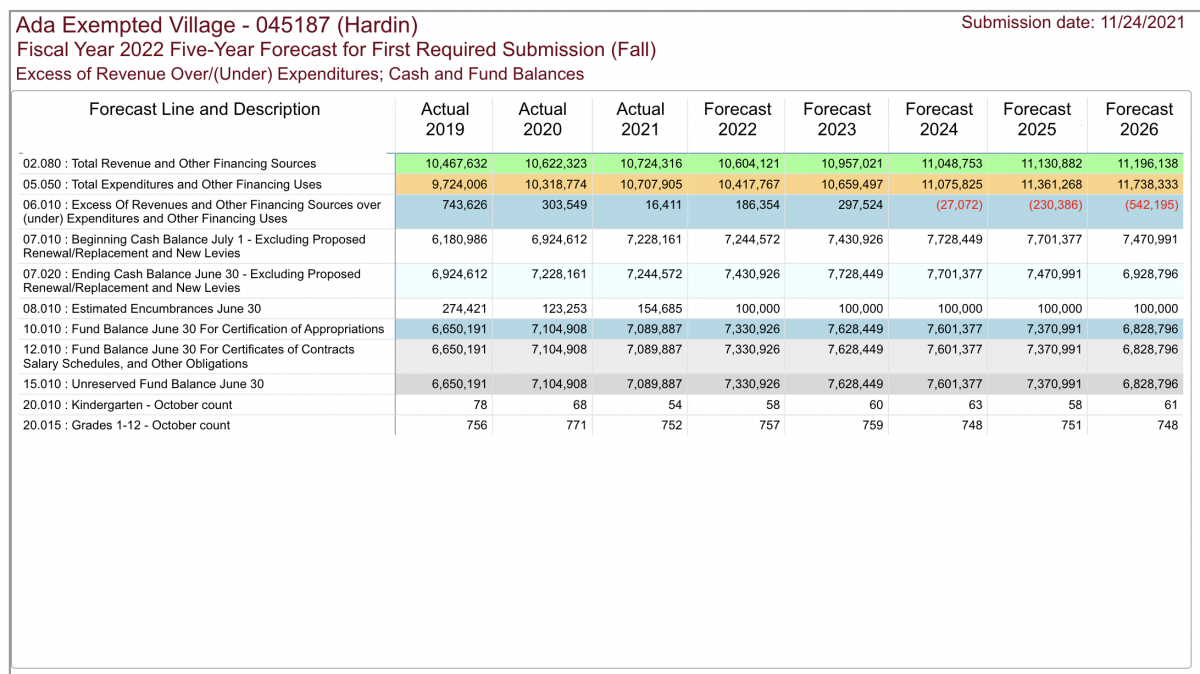The image size is (1200, 674).
Task: Click total expenditures value 10,707,905
Action: click(651, 184)
